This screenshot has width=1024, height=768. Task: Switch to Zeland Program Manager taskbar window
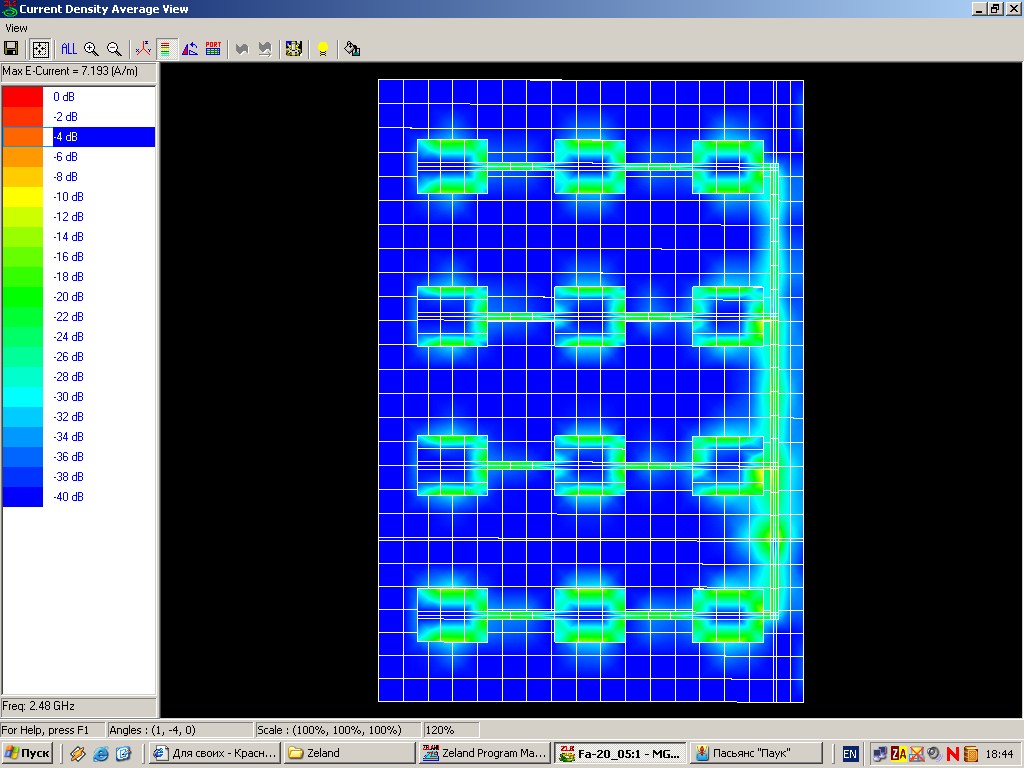485,753
